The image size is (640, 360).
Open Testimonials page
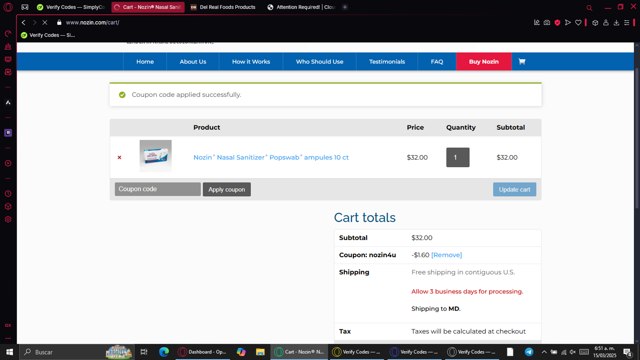pos(387,62)
